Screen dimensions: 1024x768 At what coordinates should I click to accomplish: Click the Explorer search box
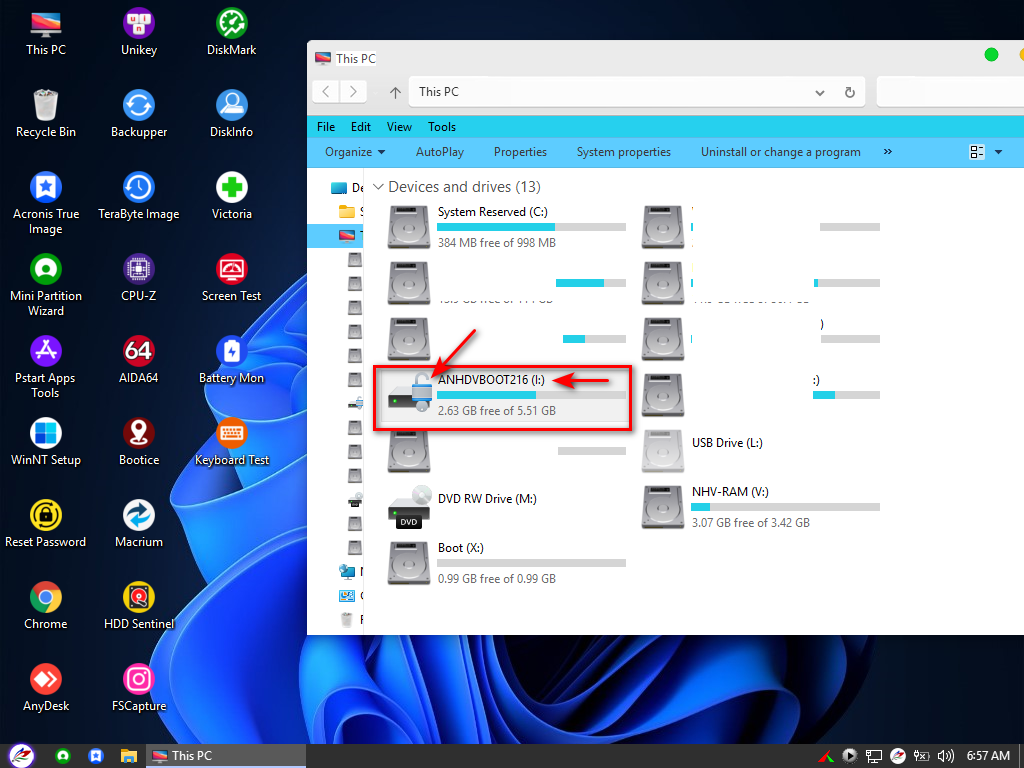click(x=950, y=92)
